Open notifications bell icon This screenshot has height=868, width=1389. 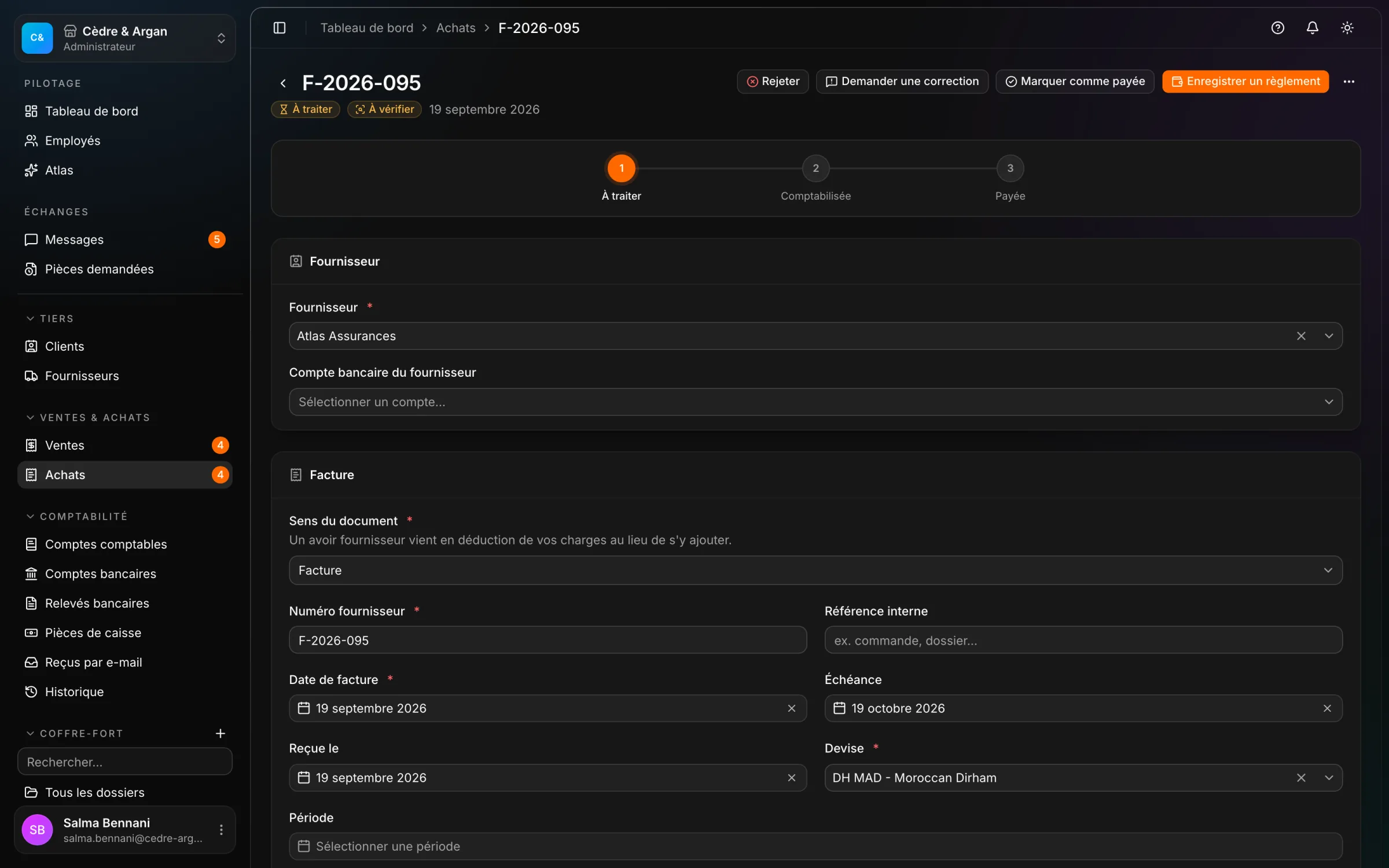coord(1312,28)
